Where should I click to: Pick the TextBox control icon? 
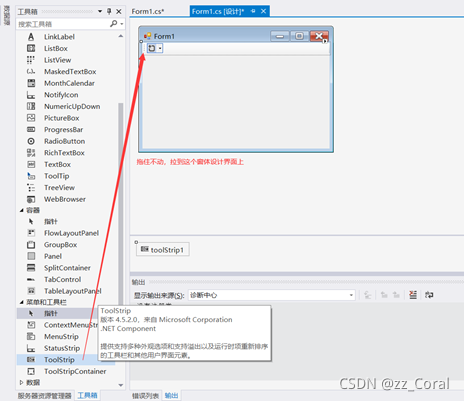coord(31,164)
